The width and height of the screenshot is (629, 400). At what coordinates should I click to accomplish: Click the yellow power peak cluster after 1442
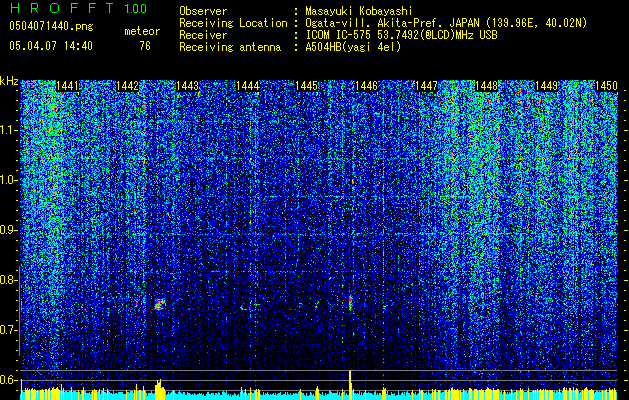(159, 389)
